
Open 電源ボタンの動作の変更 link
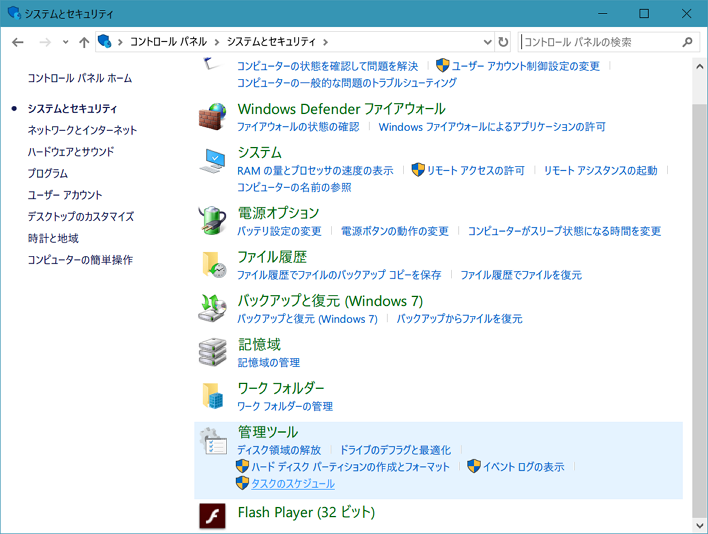[x=395, y=231]
